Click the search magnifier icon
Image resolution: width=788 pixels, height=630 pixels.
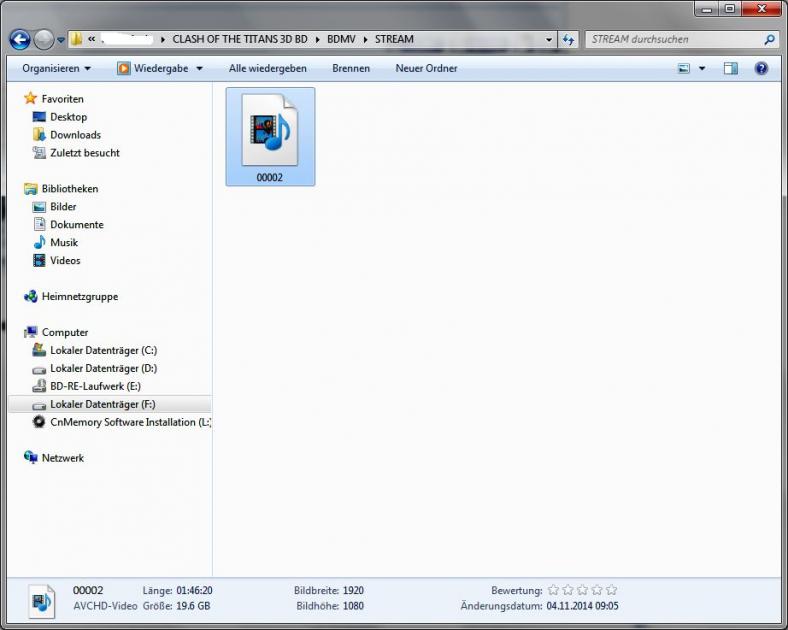coord(769,39)
